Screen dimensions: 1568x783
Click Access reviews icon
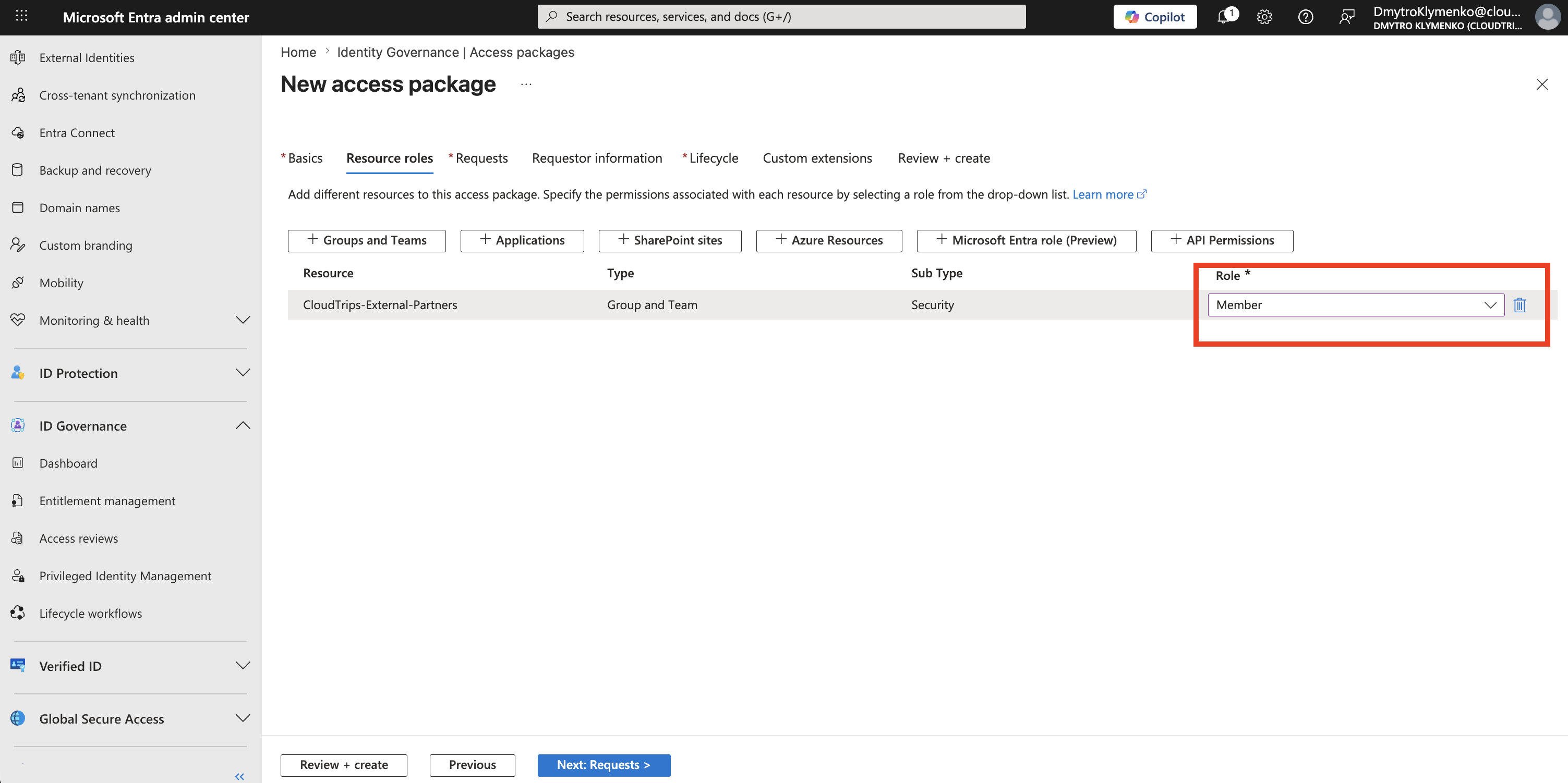click(x=18, y=539)
